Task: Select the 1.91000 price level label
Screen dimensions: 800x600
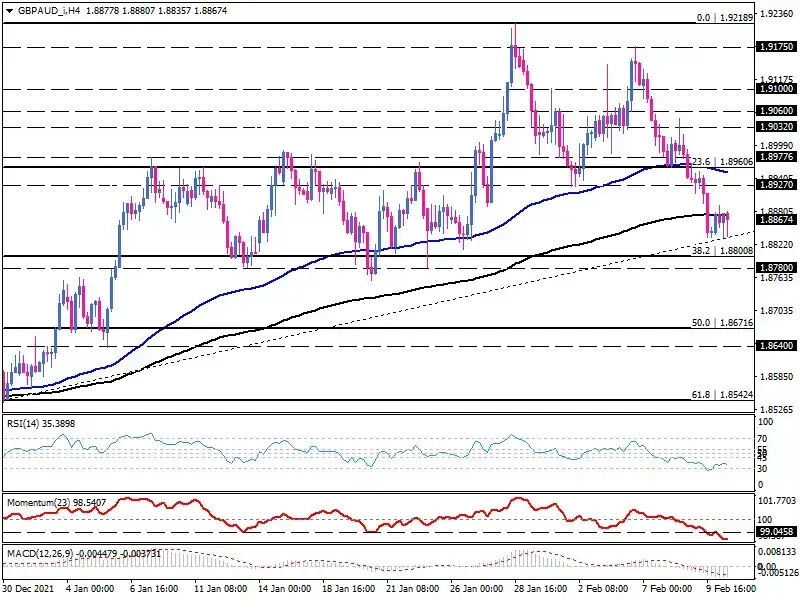Action: click(x=776, y=89)
